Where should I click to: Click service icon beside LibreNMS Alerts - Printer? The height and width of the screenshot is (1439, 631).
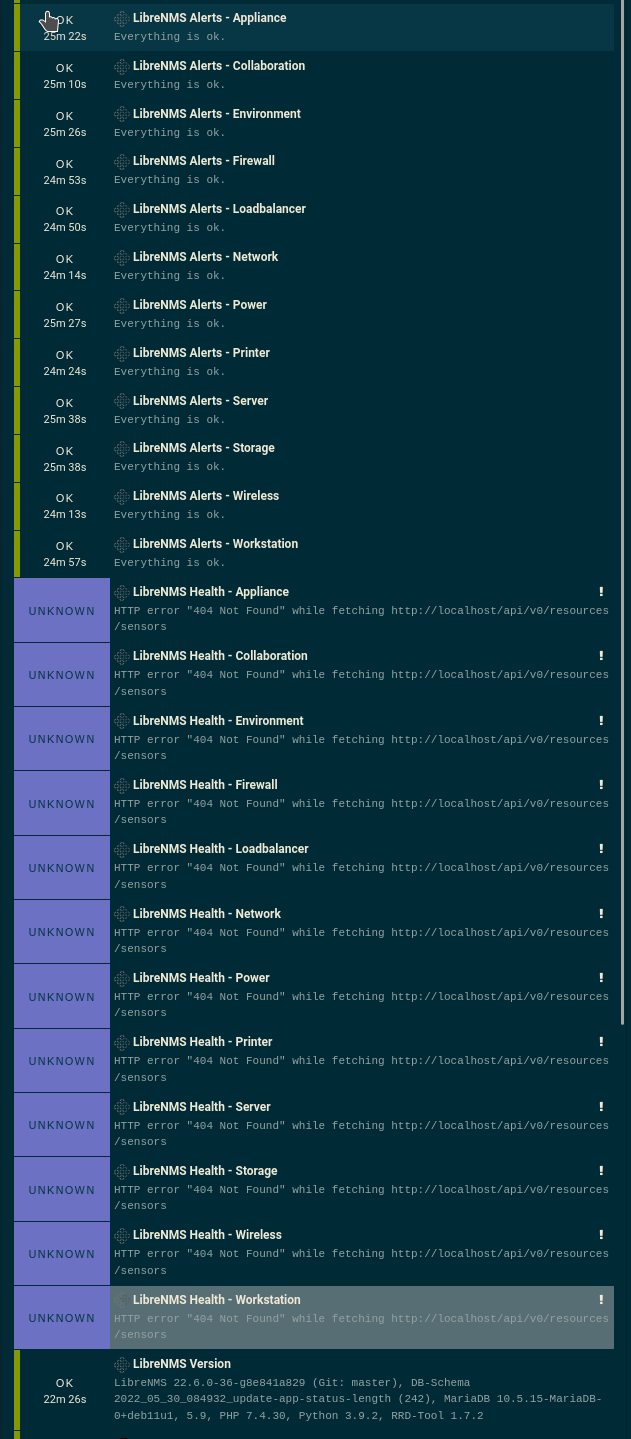pyautogui.click(x=121, y=354)
